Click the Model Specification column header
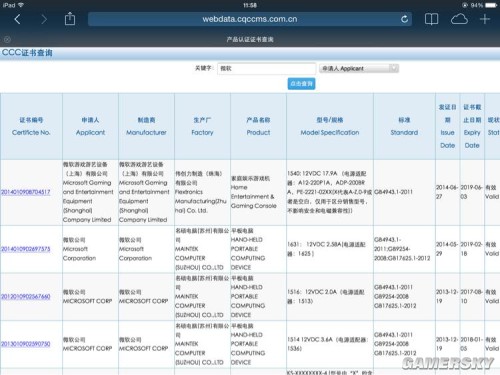 pyautogui.click(x=330, y=126)
